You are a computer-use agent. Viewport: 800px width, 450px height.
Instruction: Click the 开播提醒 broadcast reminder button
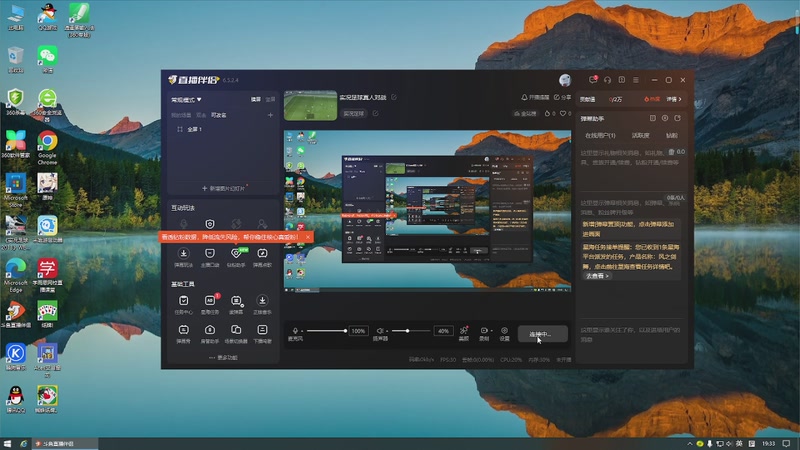pyautogui.click(x=535, y=97)
